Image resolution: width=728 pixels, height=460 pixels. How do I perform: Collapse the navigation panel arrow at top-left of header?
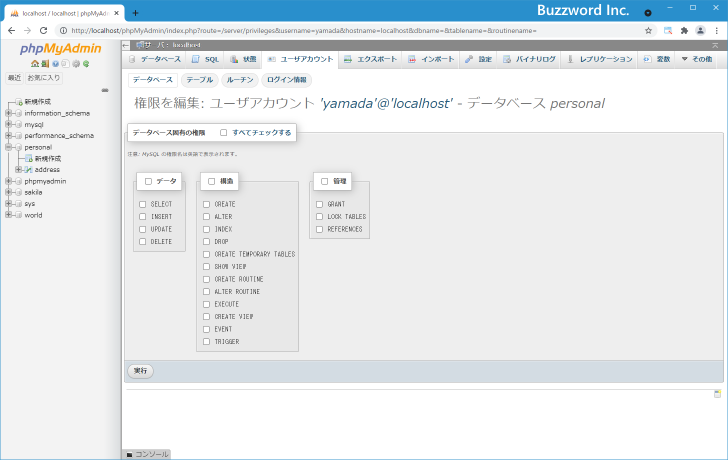126,45
